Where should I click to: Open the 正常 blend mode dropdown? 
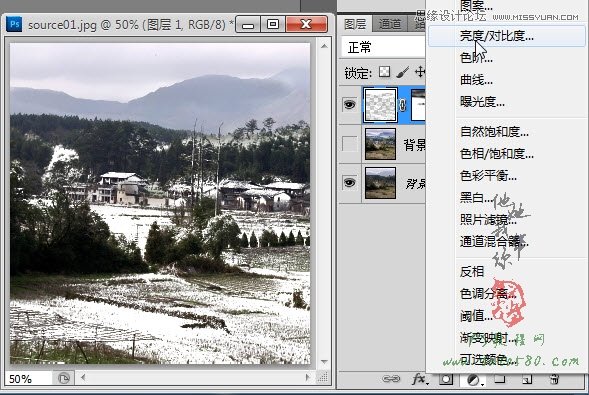point(383,48)
